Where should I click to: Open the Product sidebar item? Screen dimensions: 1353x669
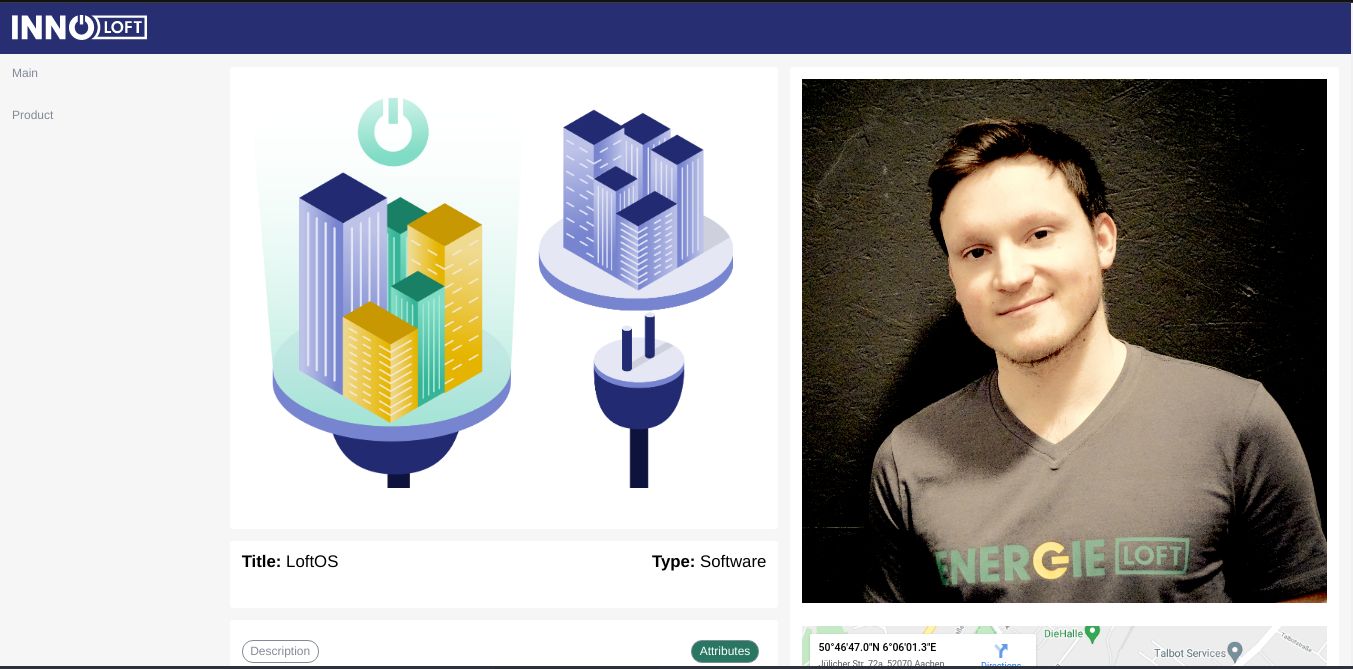tap(33, 115)
